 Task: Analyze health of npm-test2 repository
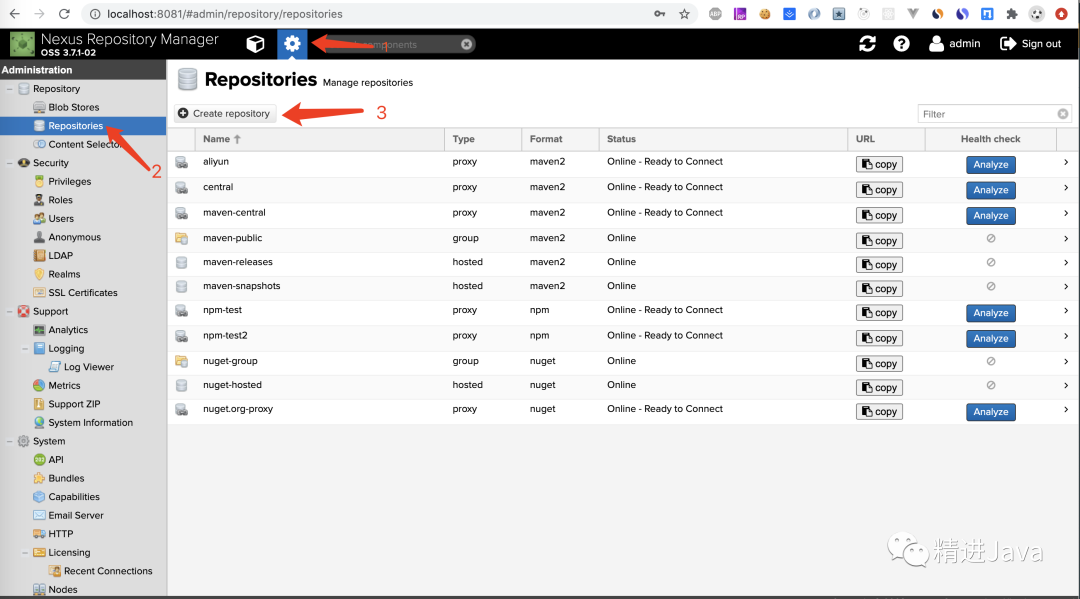[x=990, y=339]
